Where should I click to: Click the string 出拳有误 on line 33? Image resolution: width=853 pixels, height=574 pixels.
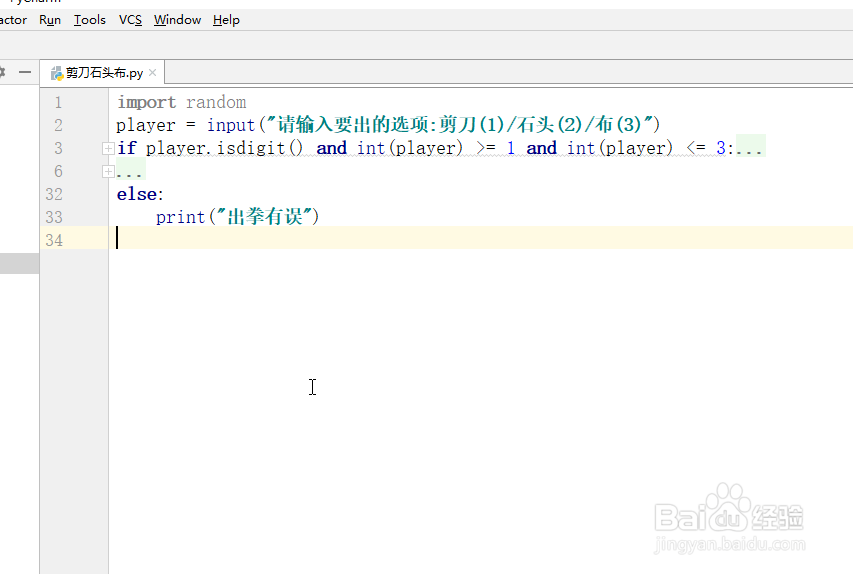pyautogui.click(x=265, y=217)
